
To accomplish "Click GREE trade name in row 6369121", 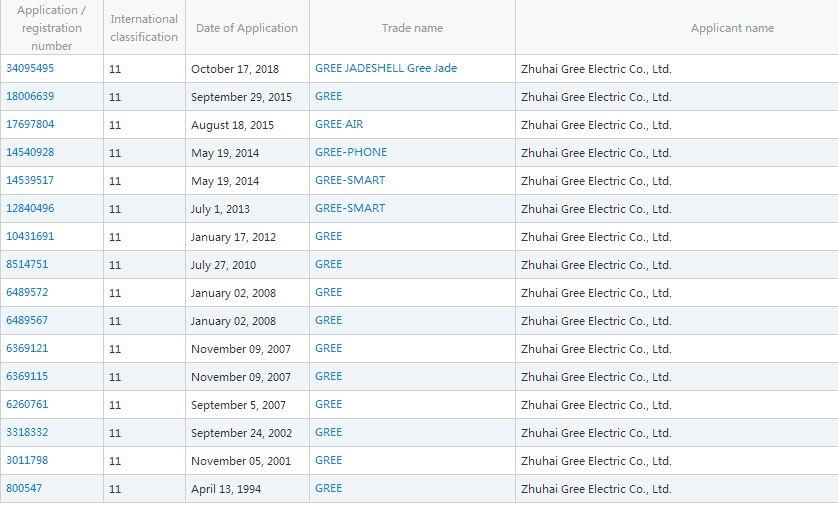I will 328,348.
